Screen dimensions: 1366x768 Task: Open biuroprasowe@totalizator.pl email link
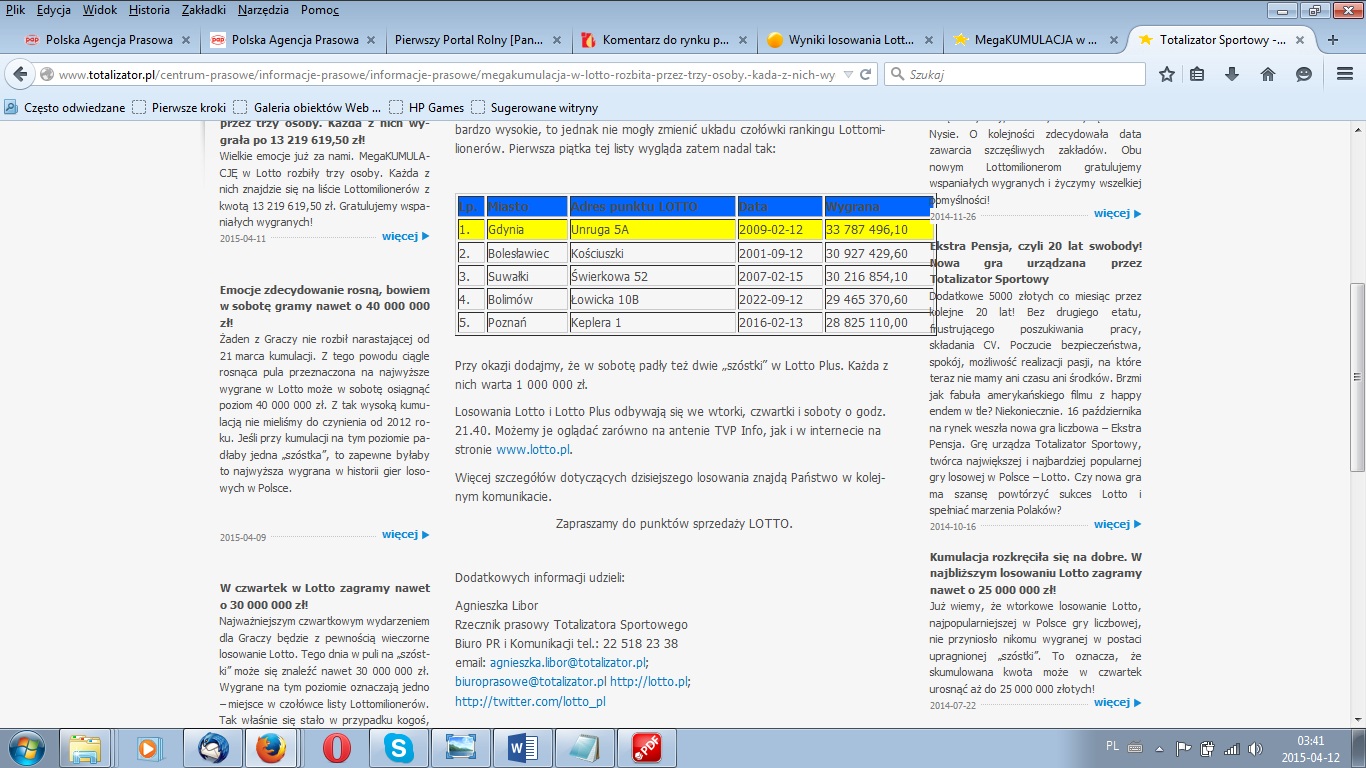pyautogui.click(x=531, y=681)
